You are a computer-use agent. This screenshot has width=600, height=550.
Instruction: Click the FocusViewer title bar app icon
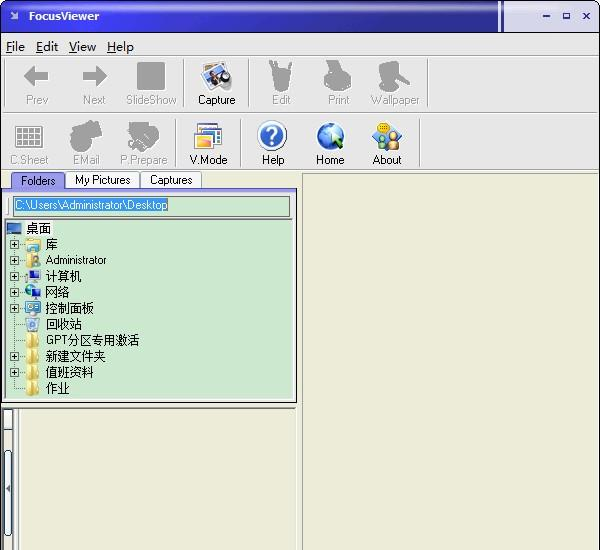click(14, 16)
